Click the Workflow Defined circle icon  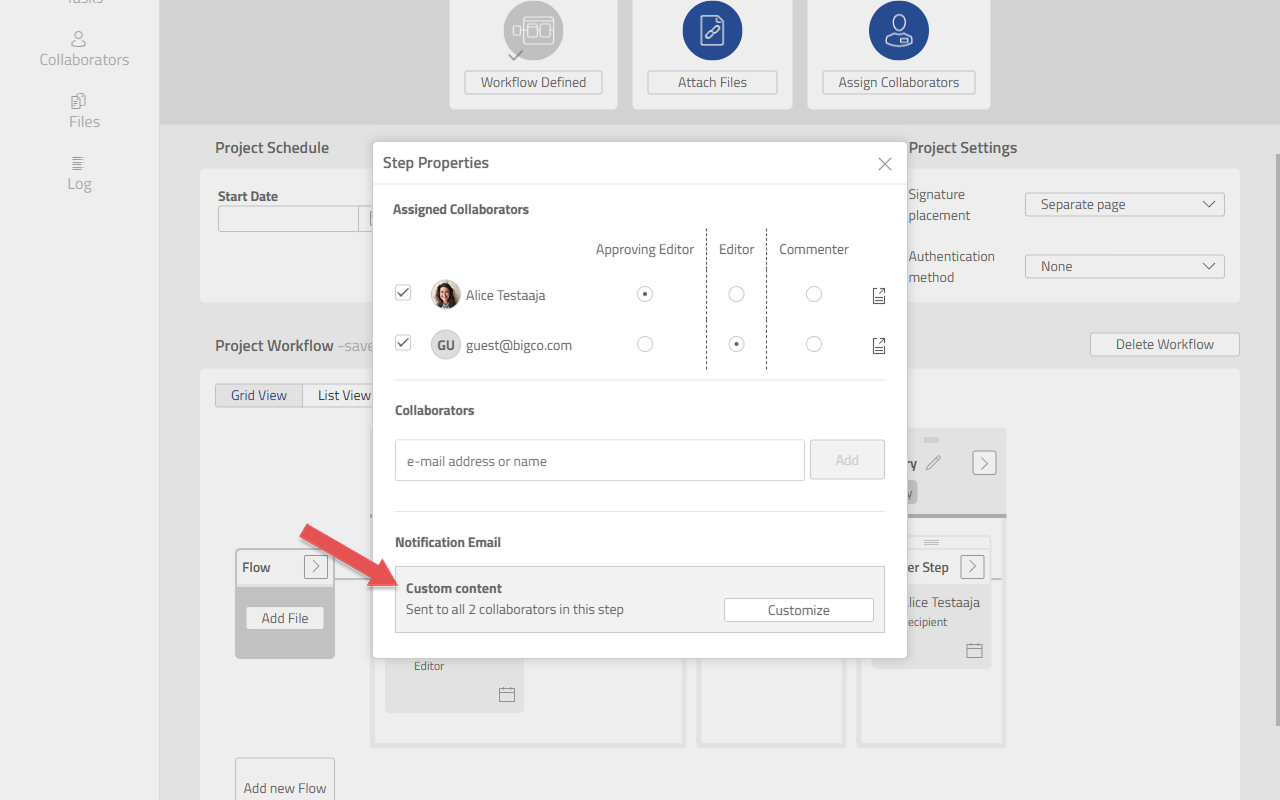(533, 31)
